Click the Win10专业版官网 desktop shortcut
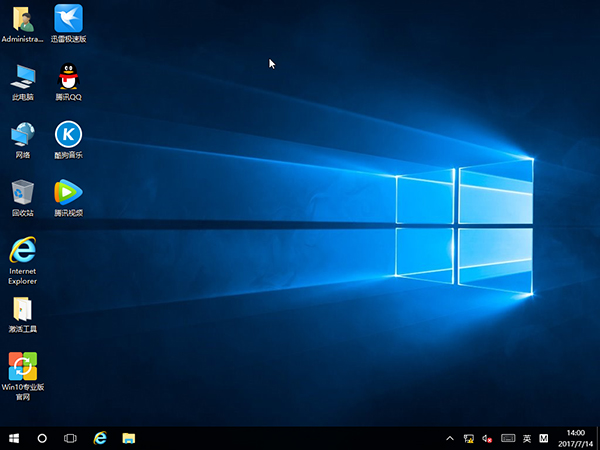The width and height of the screenshot is (600, 450). (22, 366)
